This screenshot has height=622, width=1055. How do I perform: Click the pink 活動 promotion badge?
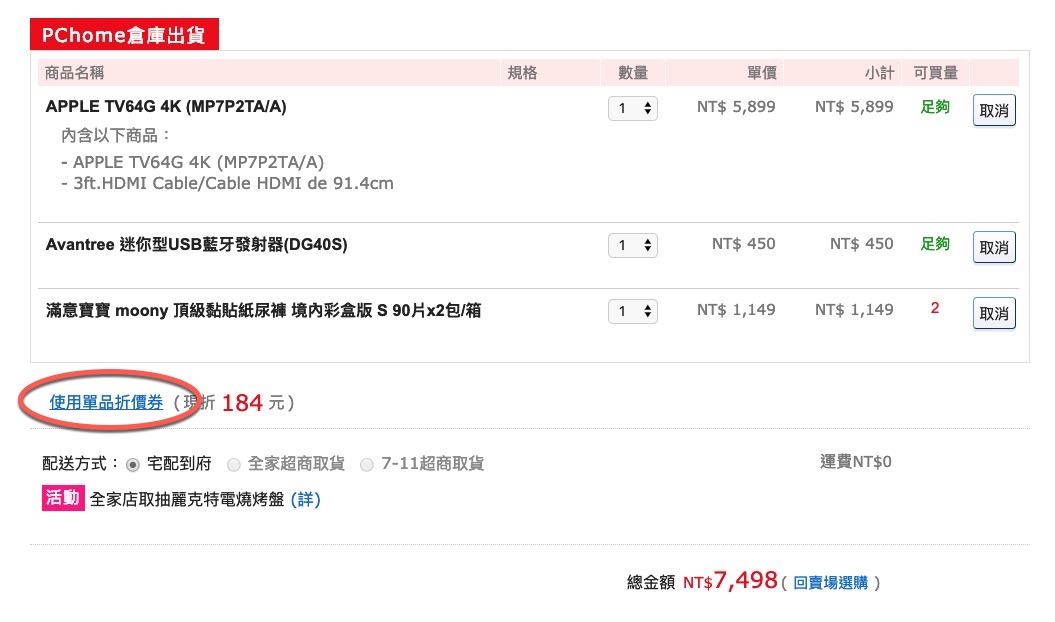coord(62,498)
